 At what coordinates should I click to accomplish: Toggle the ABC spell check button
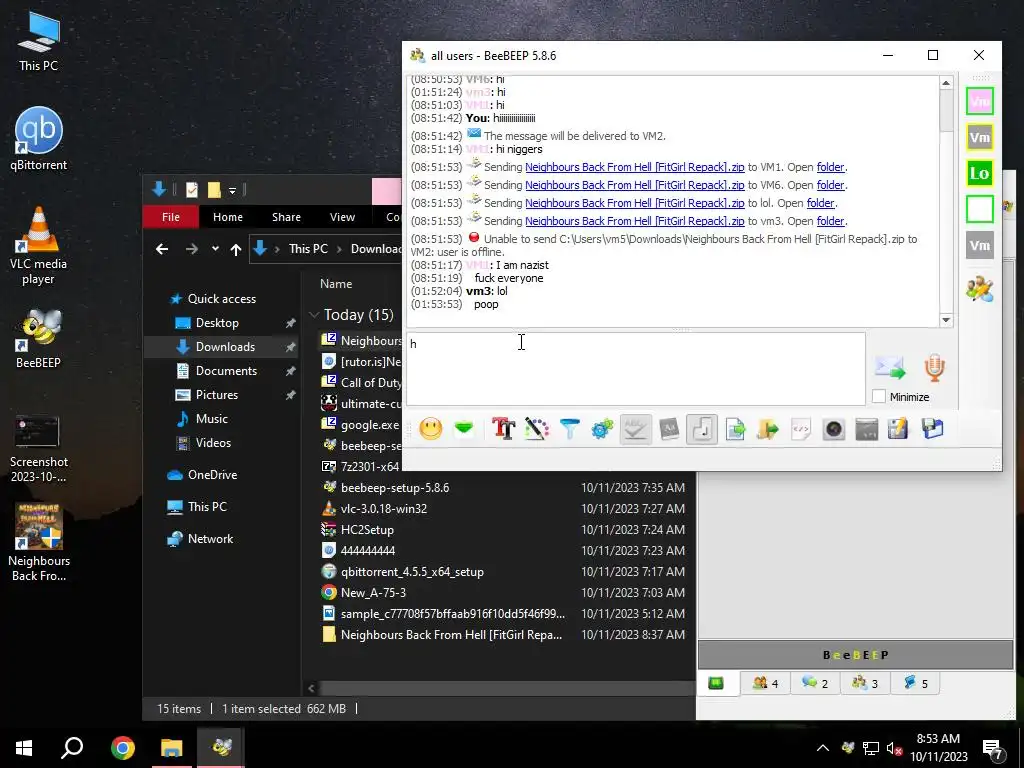click(x=635, y=429)
